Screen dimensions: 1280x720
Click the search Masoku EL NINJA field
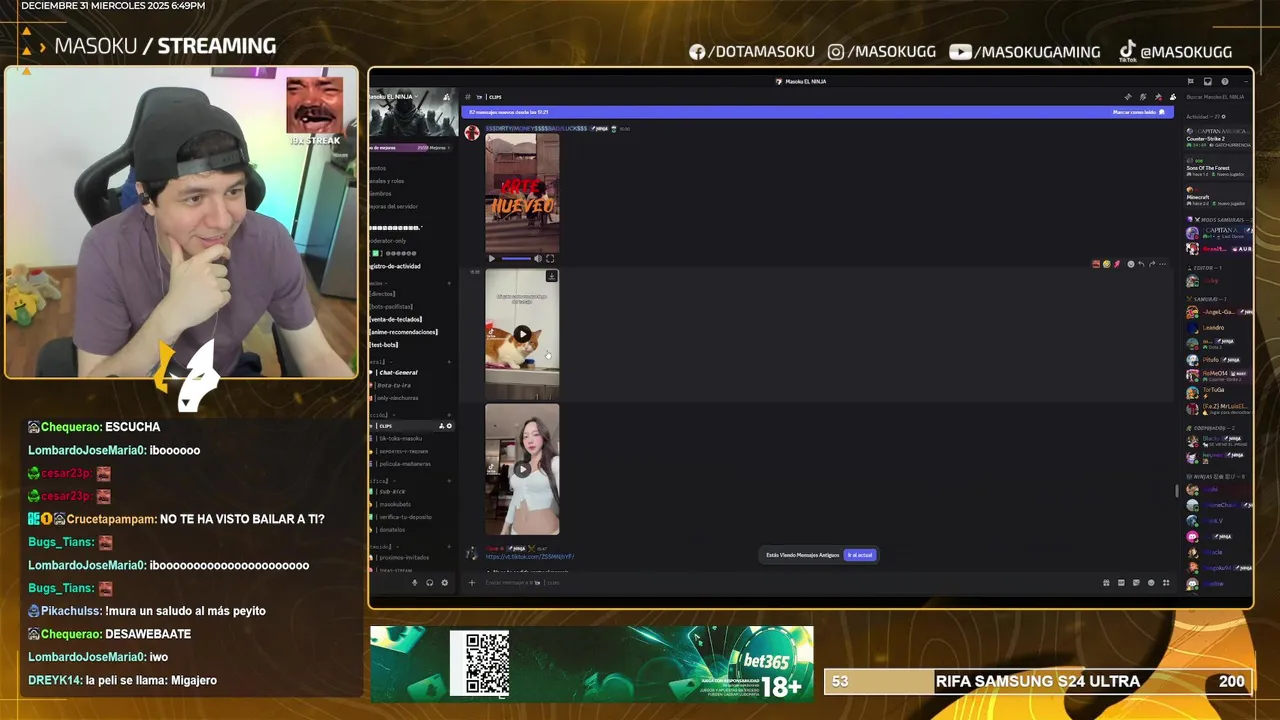click(x=1215, y=97)
